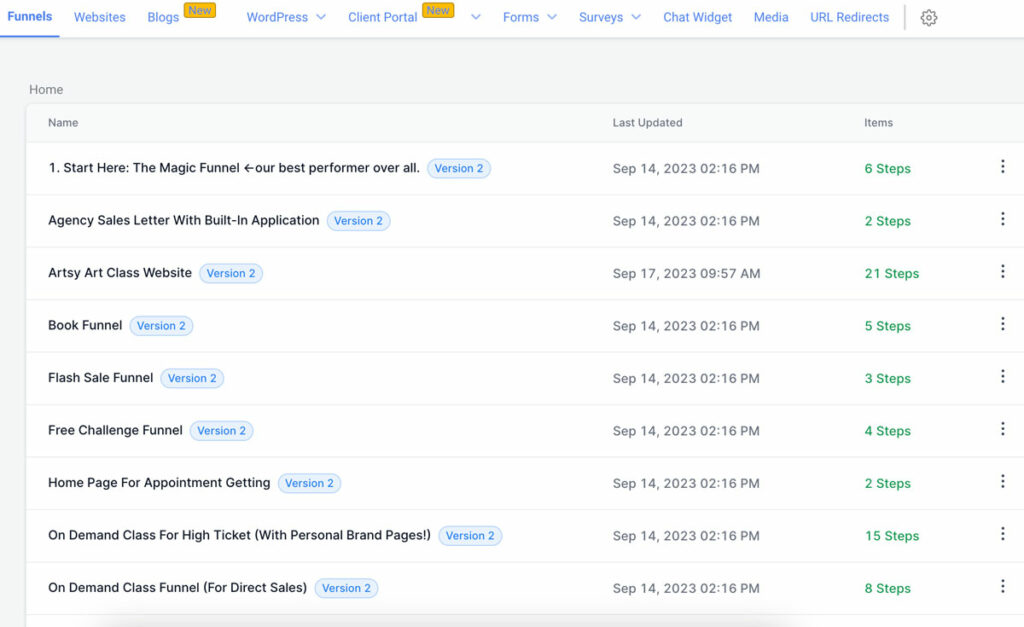The height and width of the screenshot is (627, 1024).
Task: Click Version 2 badge on Home Page For Appointment Getting
Action: 309,483
